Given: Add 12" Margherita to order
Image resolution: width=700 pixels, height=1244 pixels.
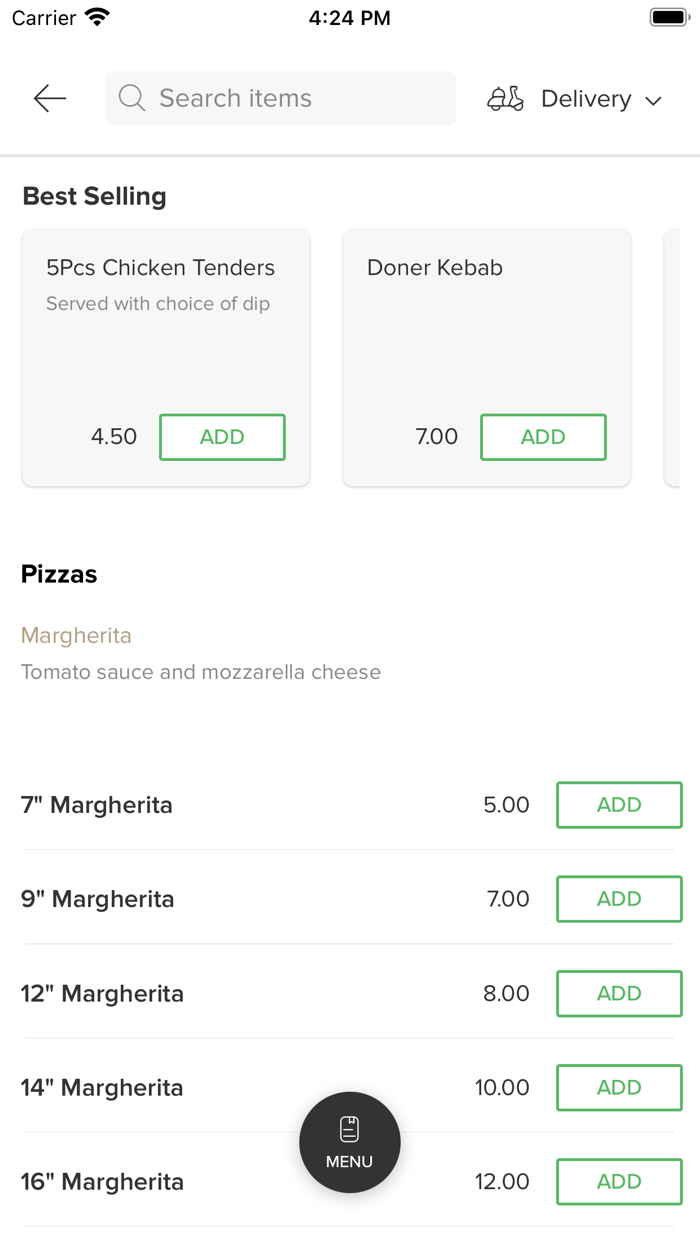Looking at the screenshot, I should [619, 993].
